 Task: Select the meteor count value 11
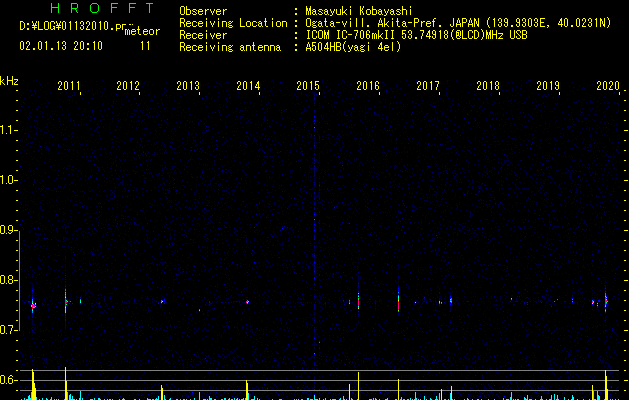point(145,46)
